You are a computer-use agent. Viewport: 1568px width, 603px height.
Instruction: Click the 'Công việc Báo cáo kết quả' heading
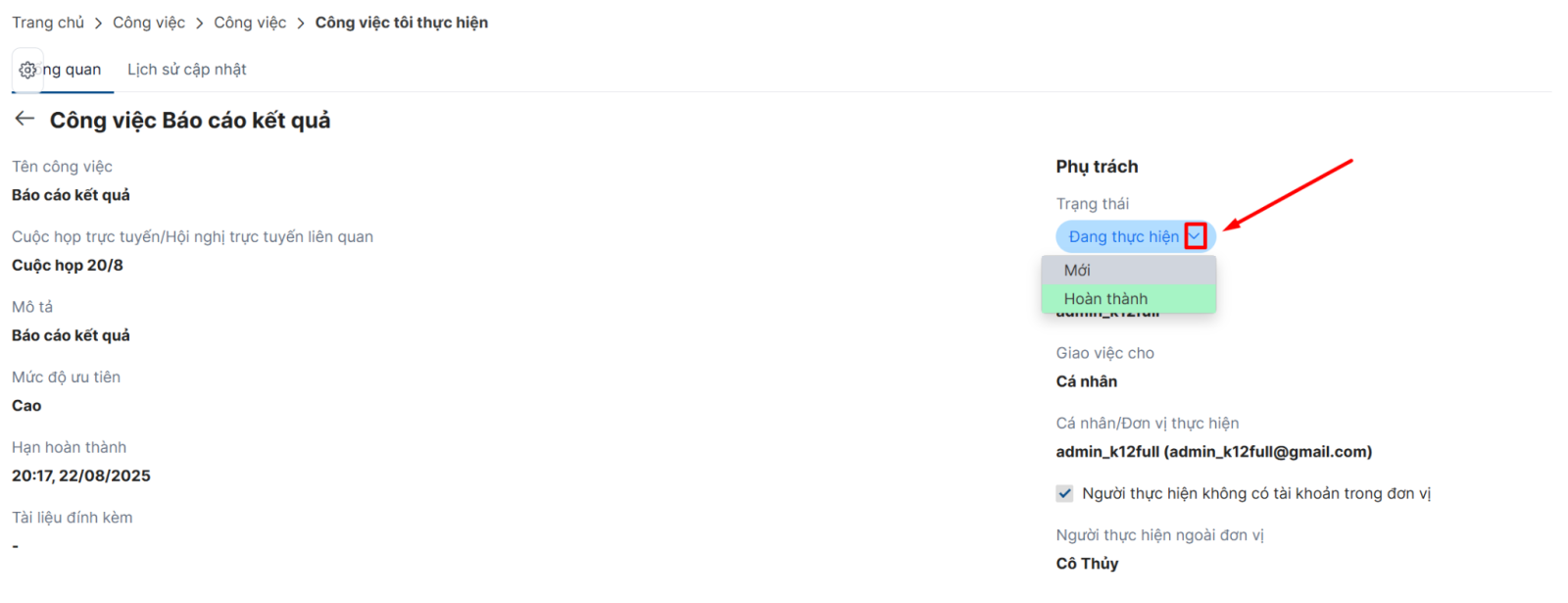pyautogui.click(x=190, y=121)
